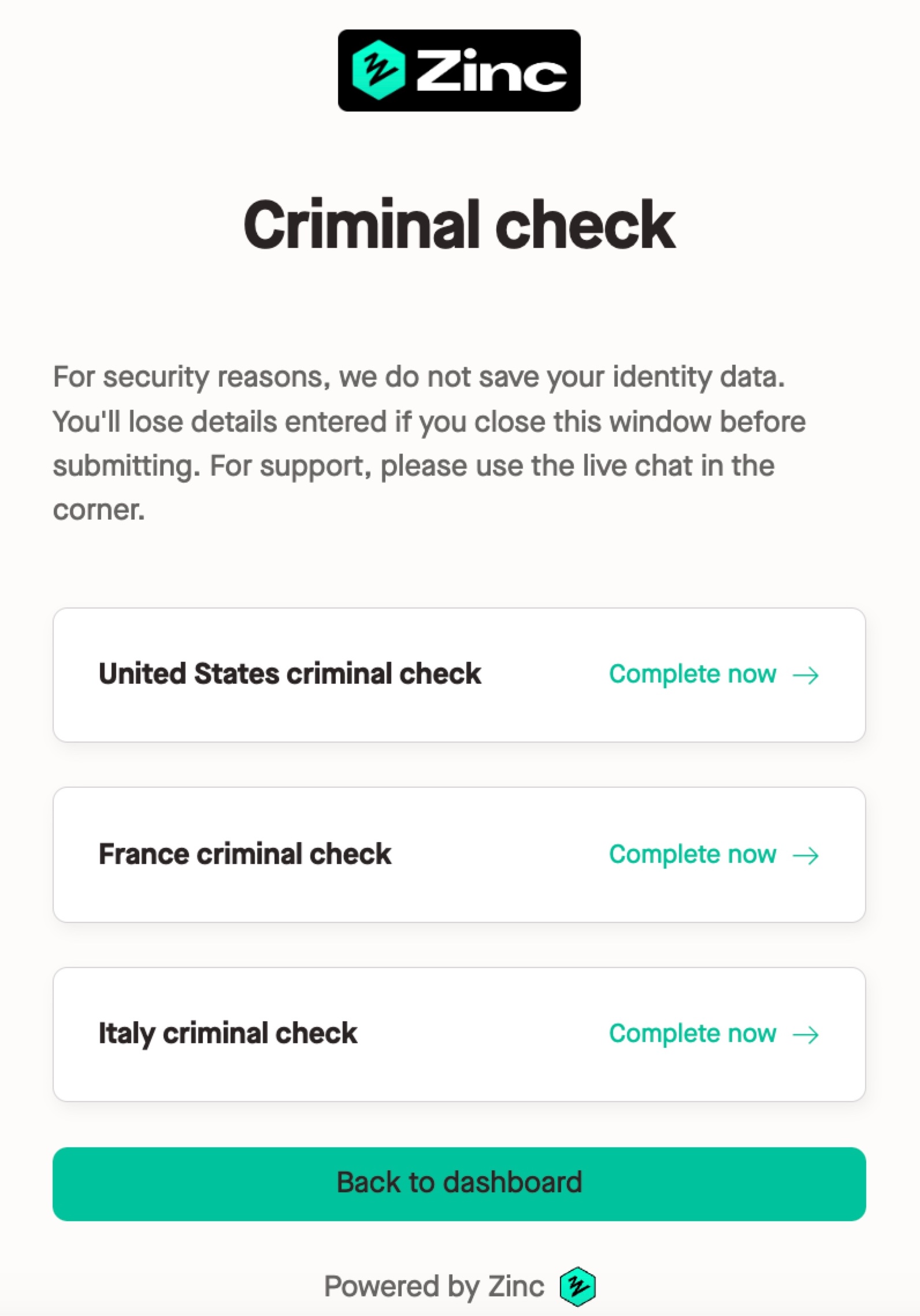Select the United States criminal check card

pos(459,675)
